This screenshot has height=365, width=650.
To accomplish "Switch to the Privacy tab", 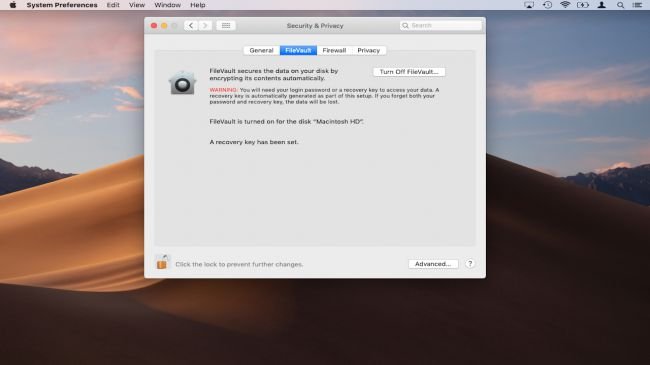I will pos(369,50).
